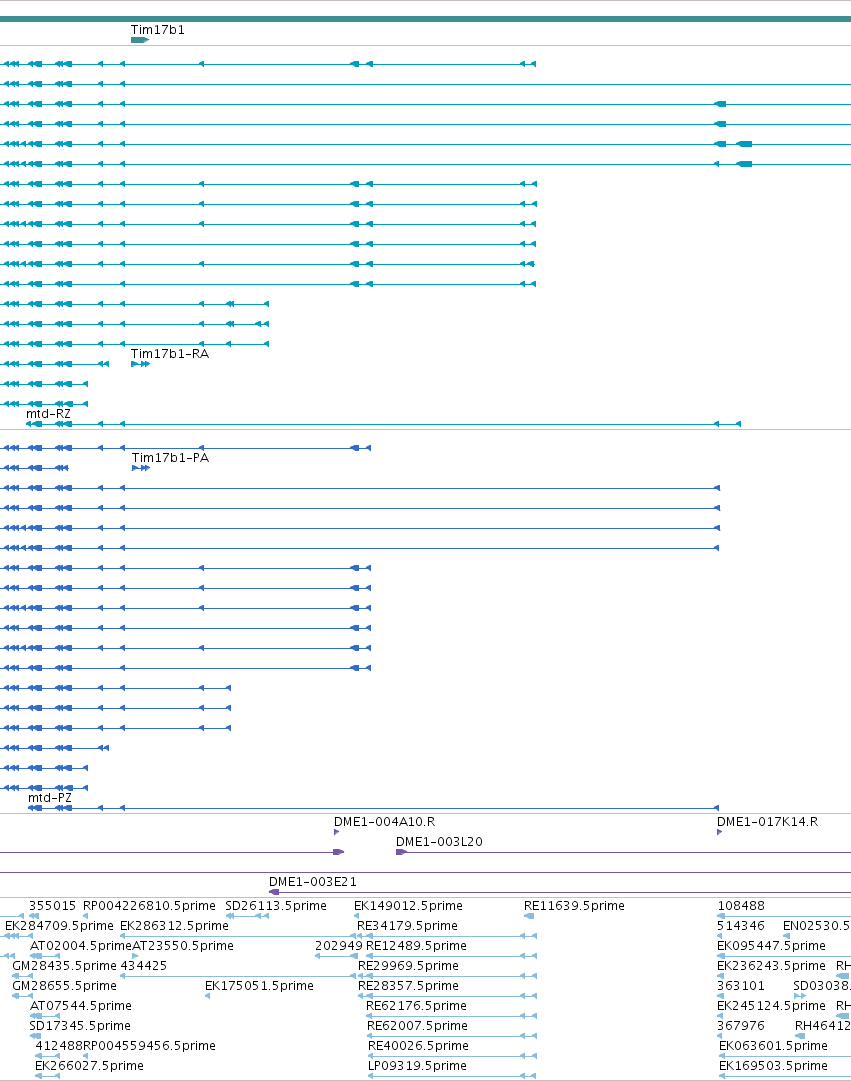The image size is (851, 1081).
Task: Open EST RE62007.5prime label
Action: coord(417,1026)
